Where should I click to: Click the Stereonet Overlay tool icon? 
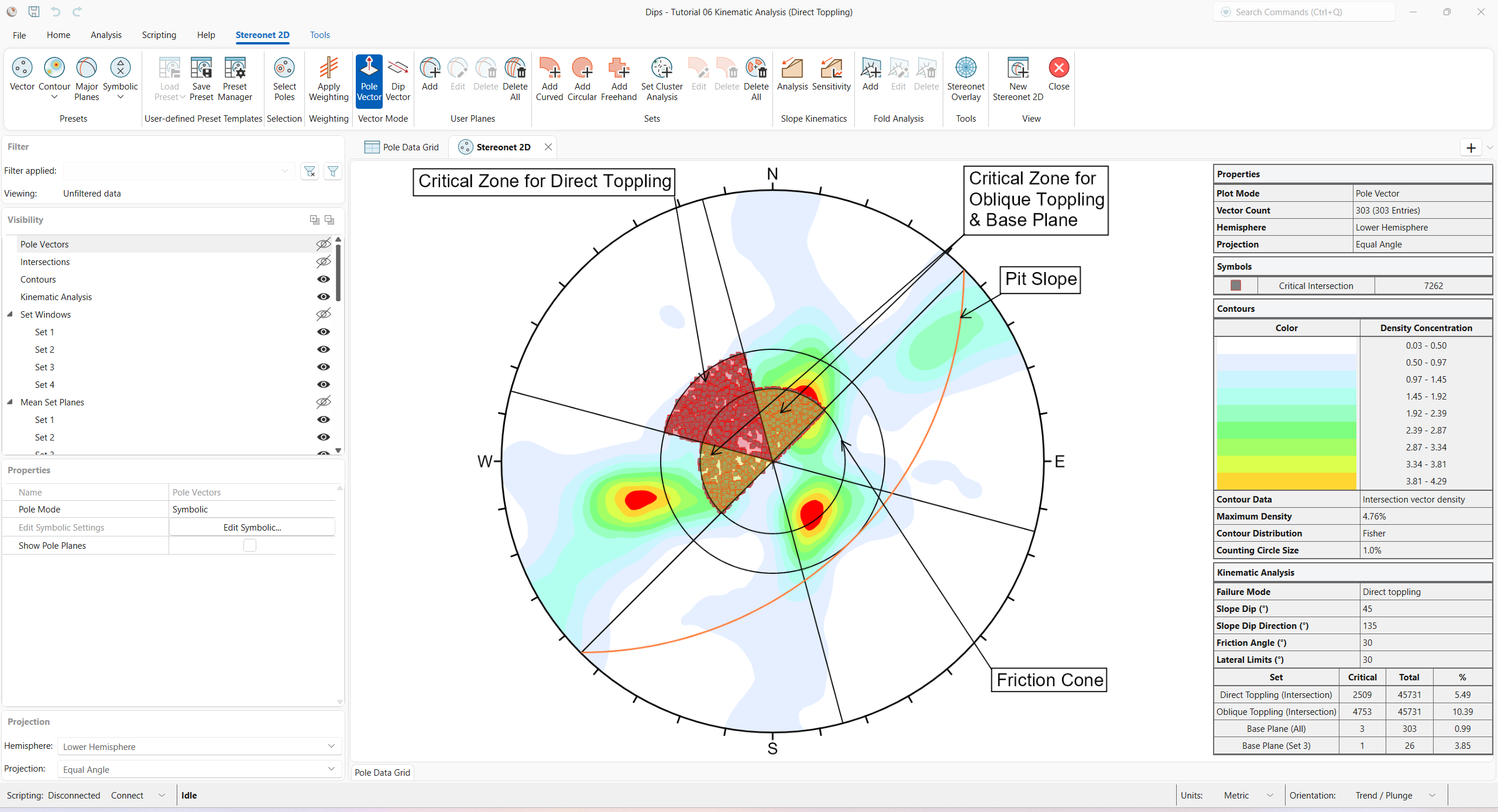point(966,68)
